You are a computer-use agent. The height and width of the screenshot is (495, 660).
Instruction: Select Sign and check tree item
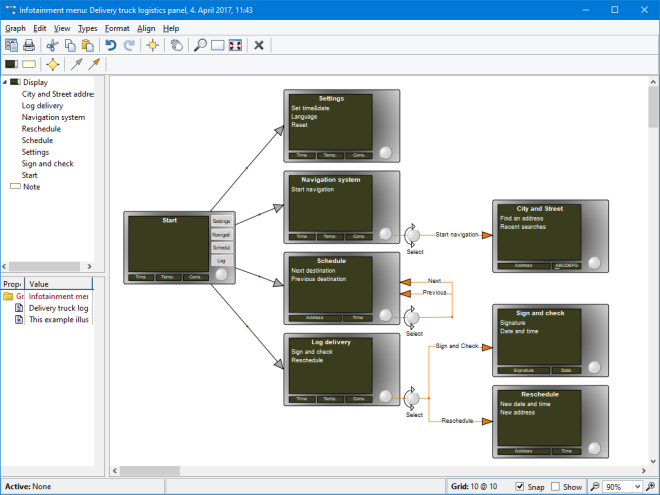tap(47, 163)
